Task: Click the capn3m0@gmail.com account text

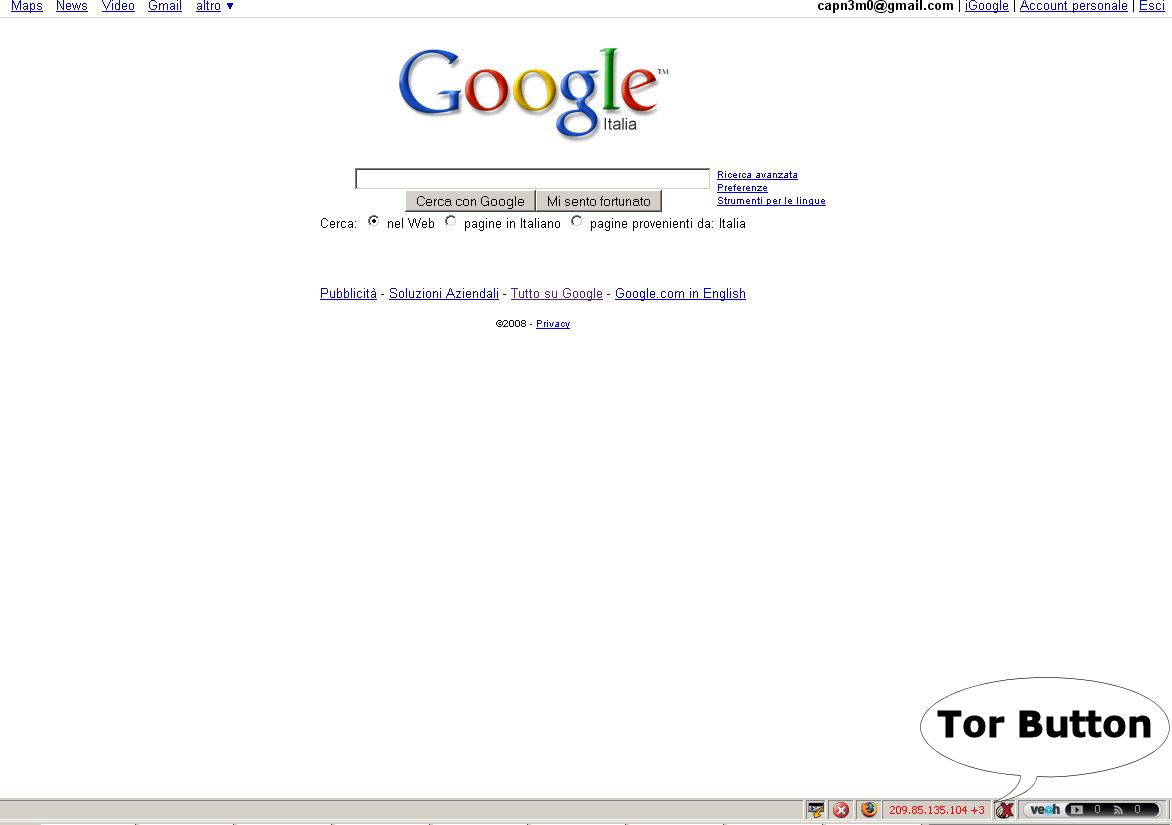Action: pos(885,6)
